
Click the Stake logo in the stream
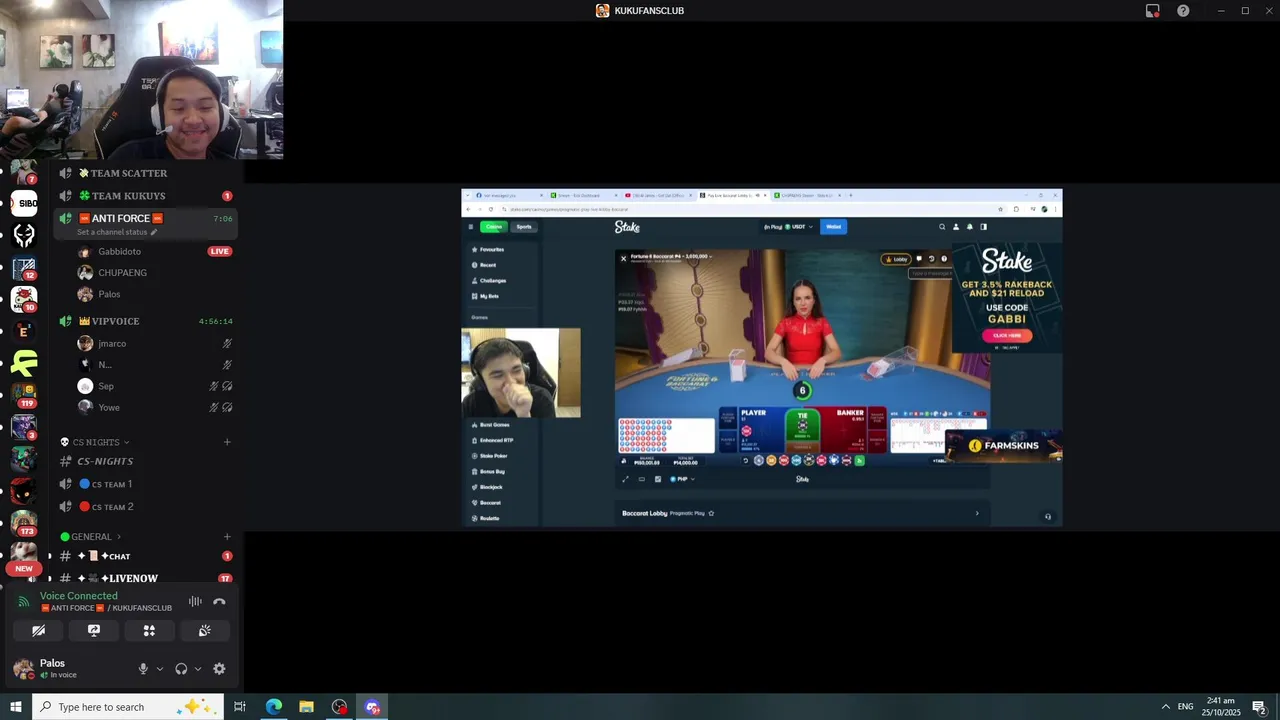[627, 227]
